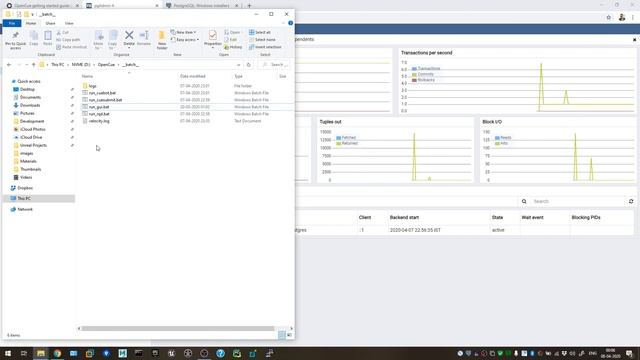Viewport: 640px width, 360px height.
Task: Open Explorer's help question mark icon
Action: [291, 23]
